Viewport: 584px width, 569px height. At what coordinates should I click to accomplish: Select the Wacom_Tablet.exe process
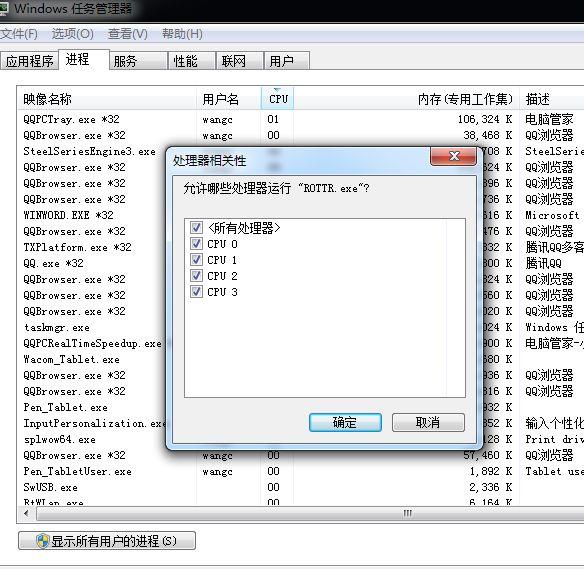pyautogui.click(x=72, y=359)
